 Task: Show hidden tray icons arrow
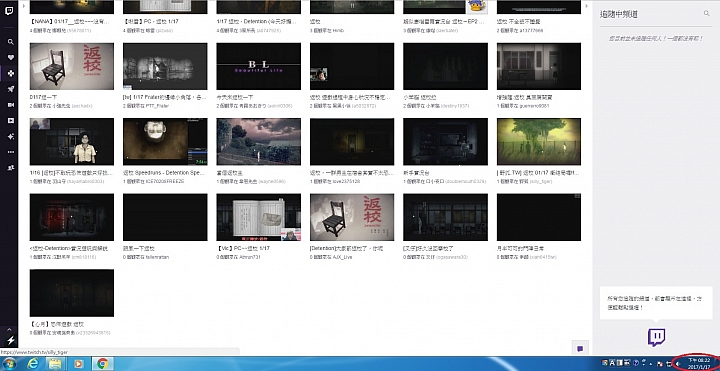(x=651, y=364)
